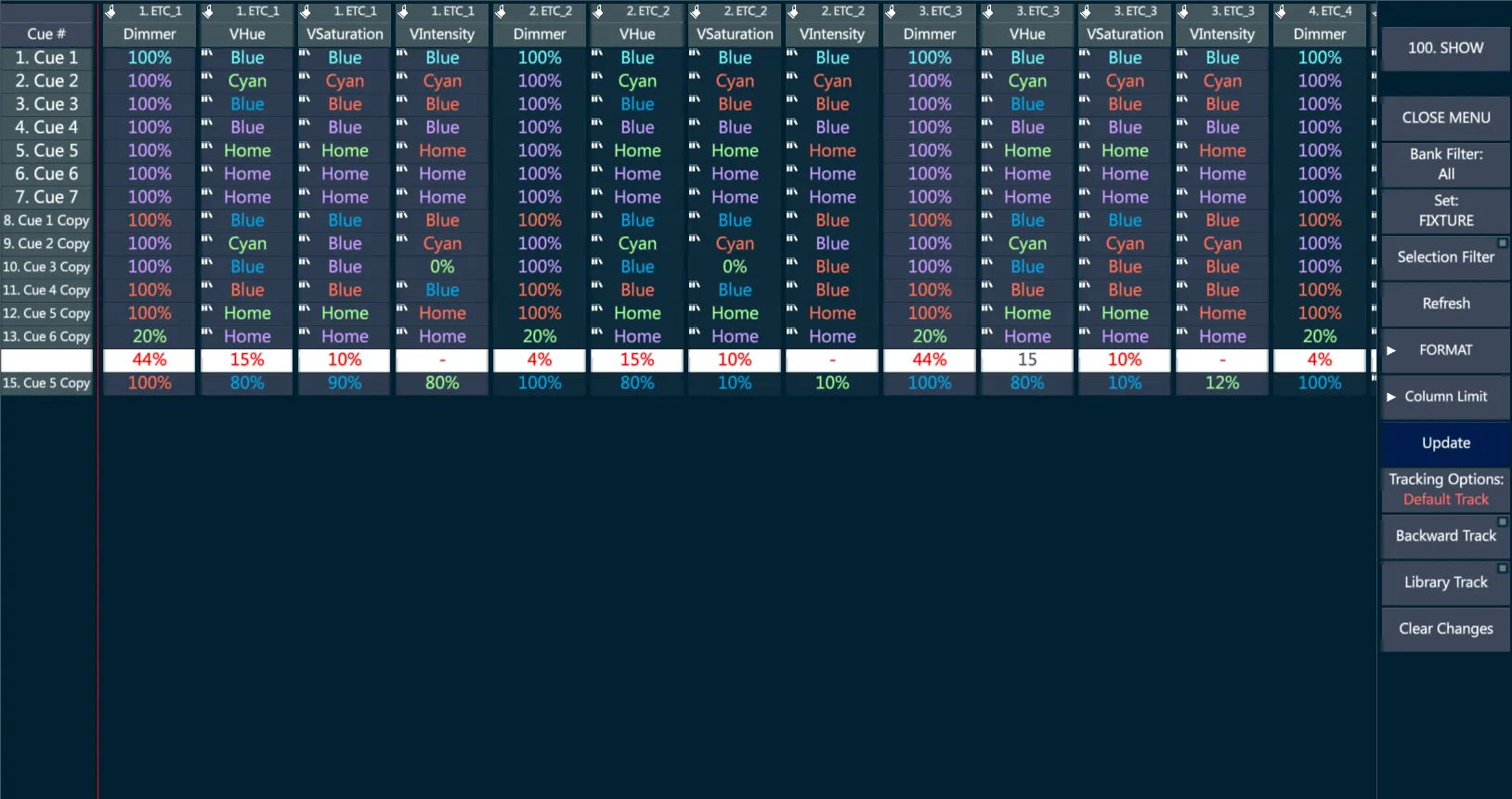Click library icon in Cue 4 ETC_3 VHue cell
1512x799 pixels.
(x=987, y=122)
